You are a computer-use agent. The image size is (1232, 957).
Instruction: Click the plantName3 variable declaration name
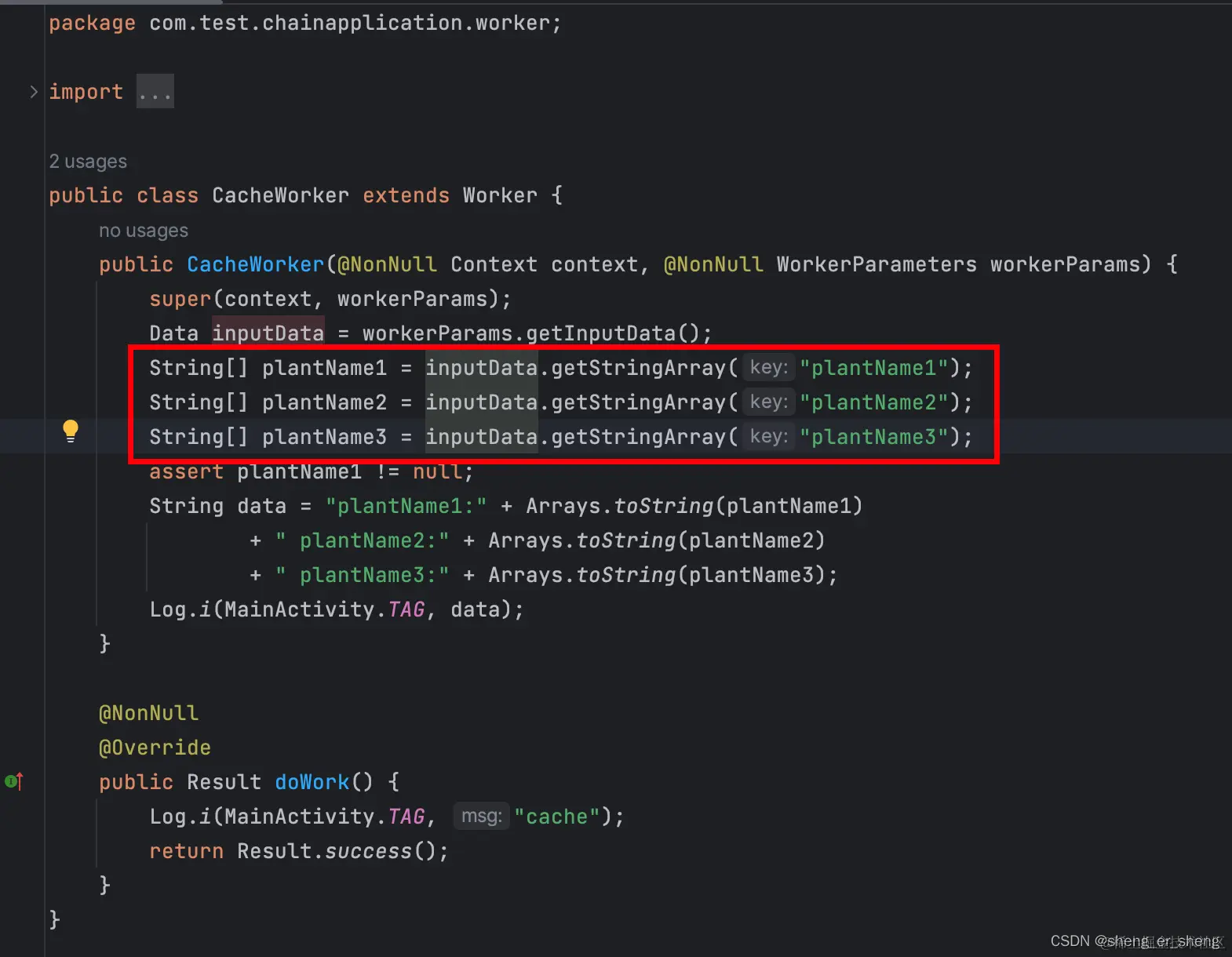(x=324, y=437)
